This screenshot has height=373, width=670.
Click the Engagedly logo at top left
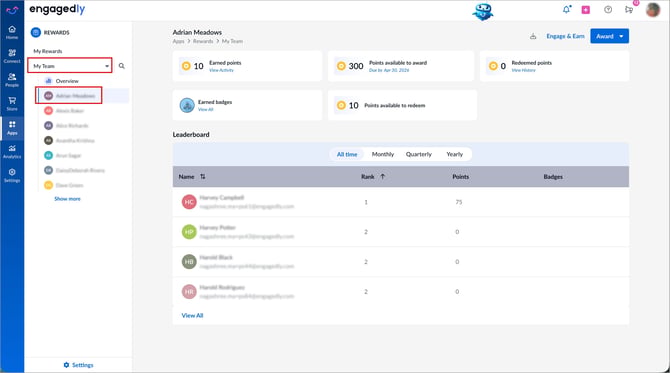point(57,9)
